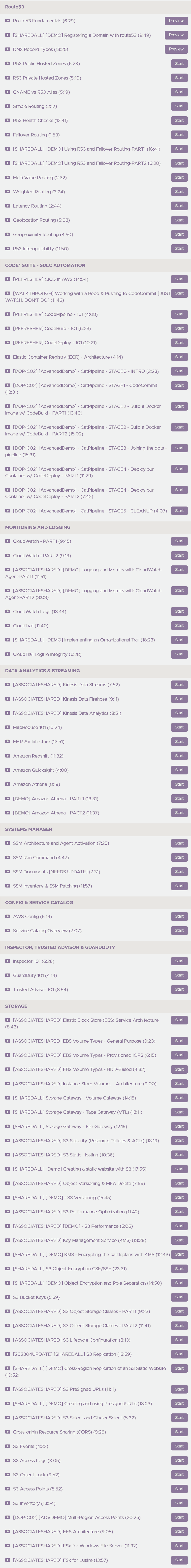The image size is (191, 1568).
Task: Click the video icon beside SSM Run Command
Action: click(8, 858)
